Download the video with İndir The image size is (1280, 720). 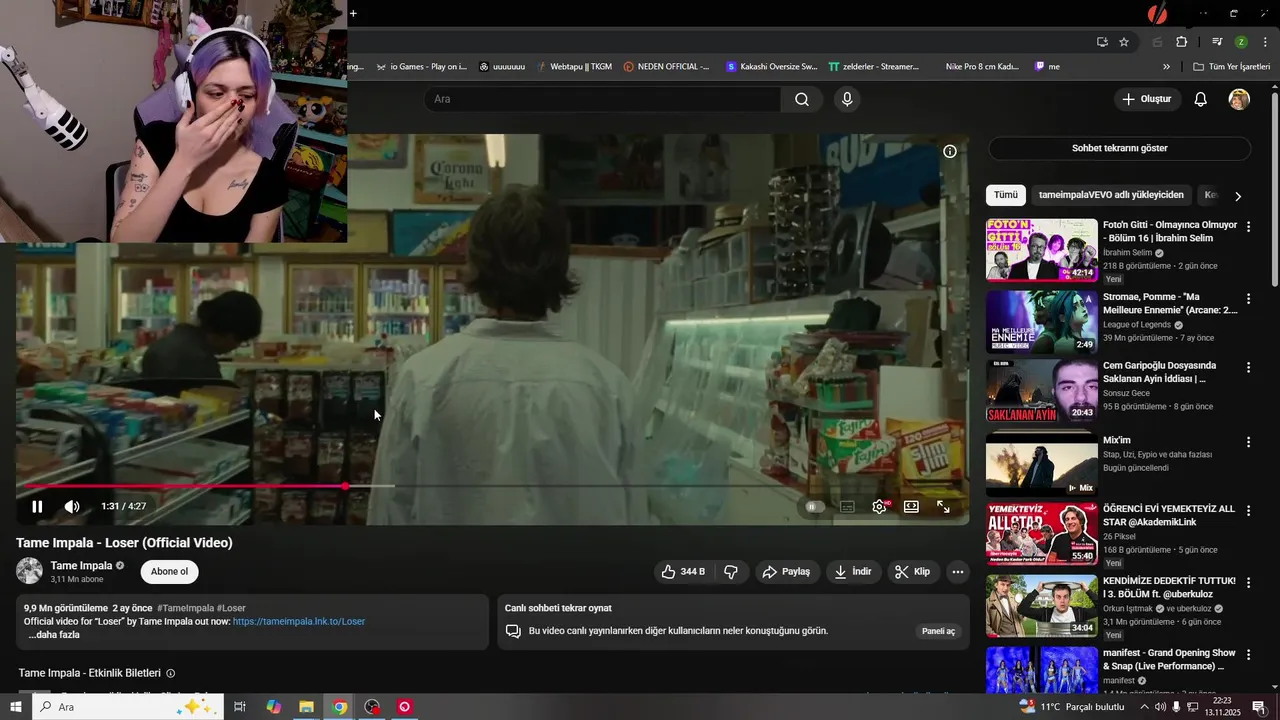pyautogui.click(x=853, y=572)
